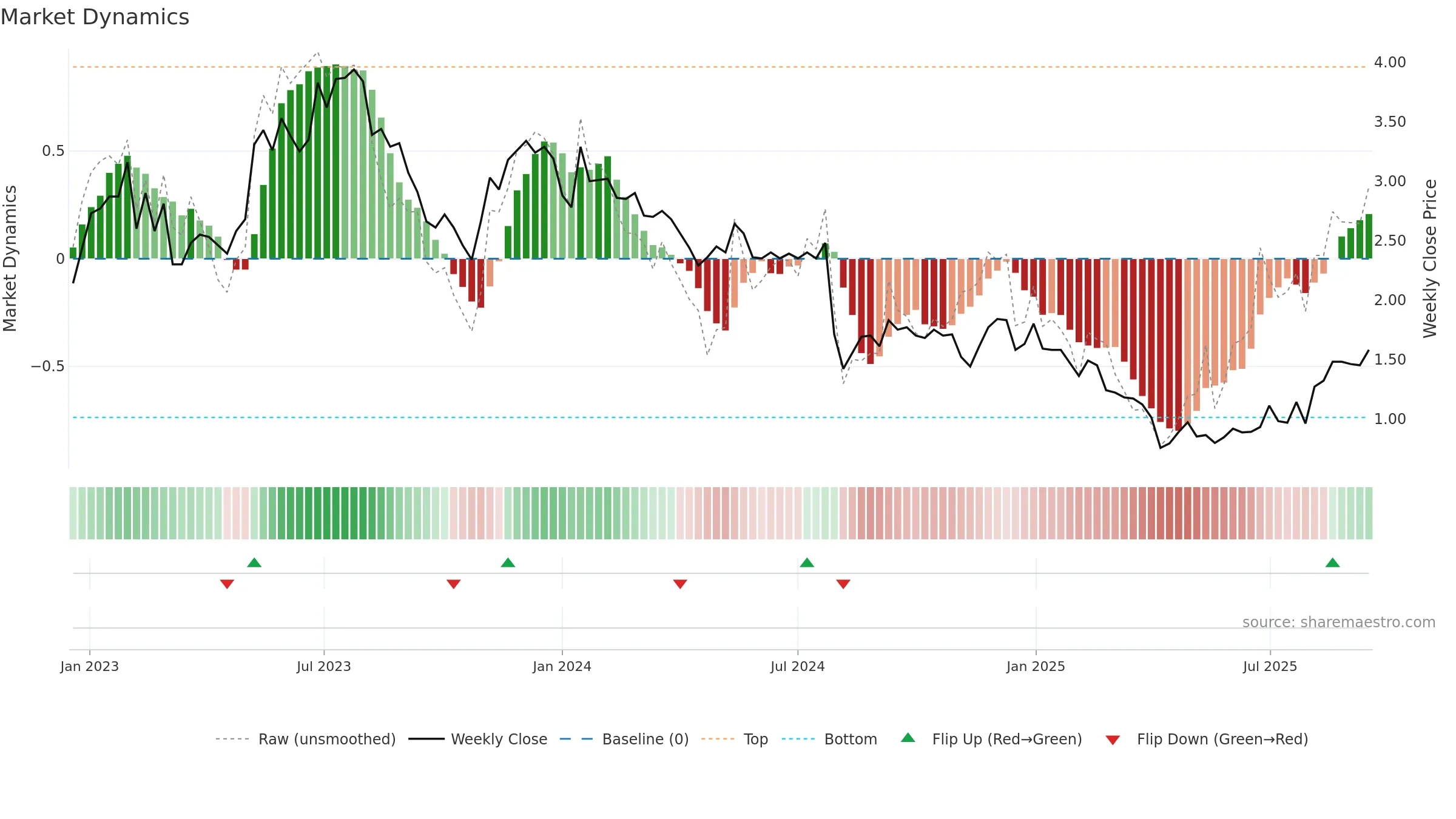Image resolution: width=1456 pixels, height=819 pixels.
Task: Click the tallest green bar at the 2023 peak
Action: tap(336, 161)
